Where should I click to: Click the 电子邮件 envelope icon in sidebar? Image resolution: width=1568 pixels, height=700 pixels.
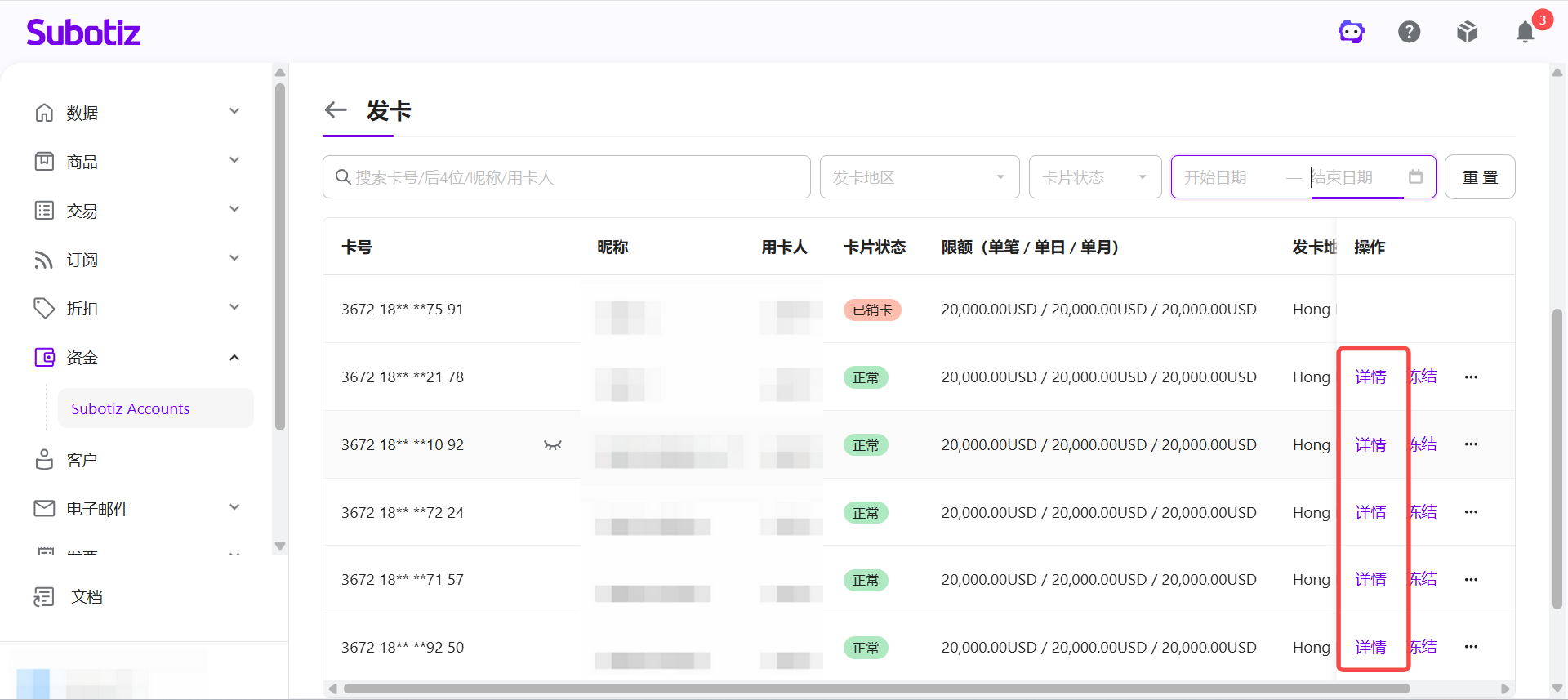pyautogui.click(x=44, y=509)
